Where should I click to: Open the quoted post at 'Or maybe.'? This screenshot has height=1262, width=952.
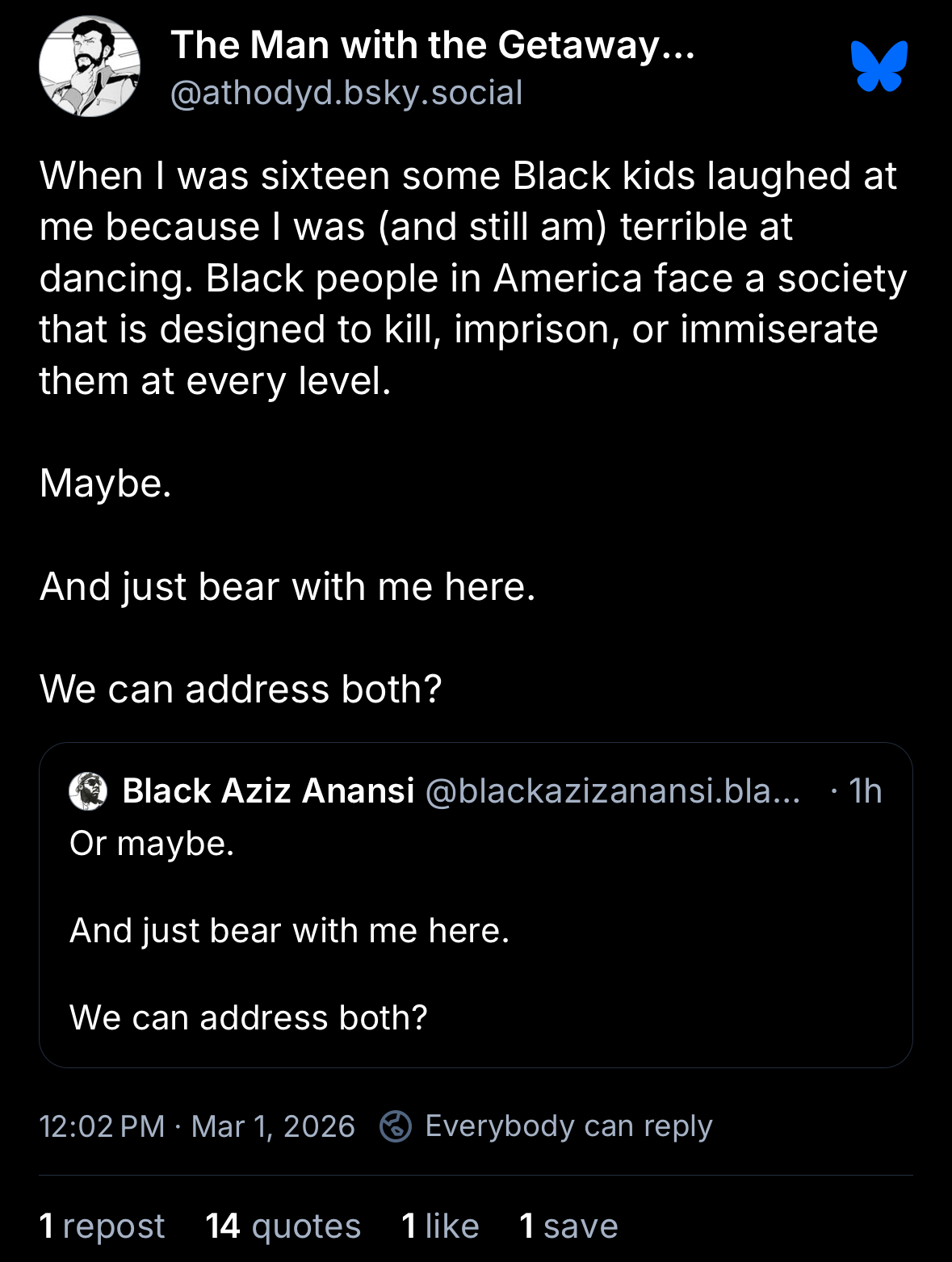pos(152,844)
